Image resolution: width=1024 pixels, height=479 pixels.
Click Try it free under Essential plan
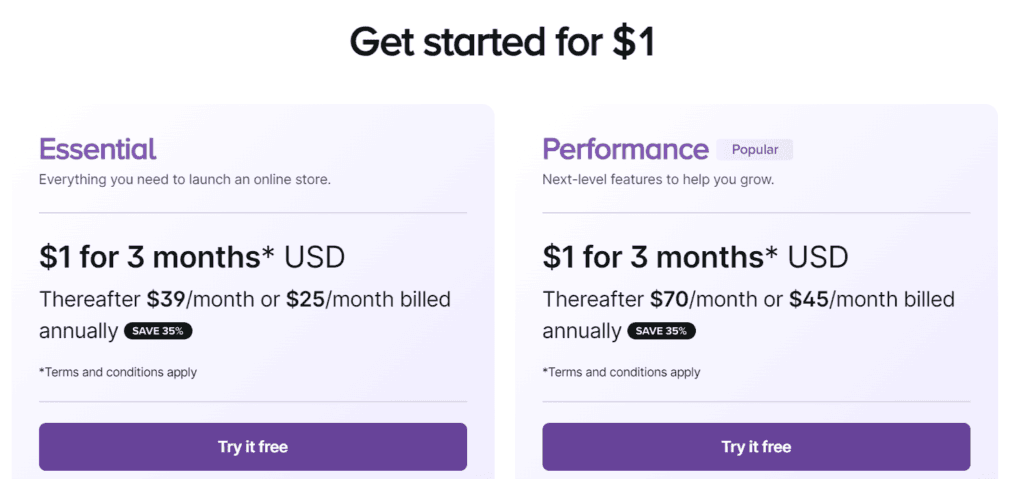[x=252, y=447]
